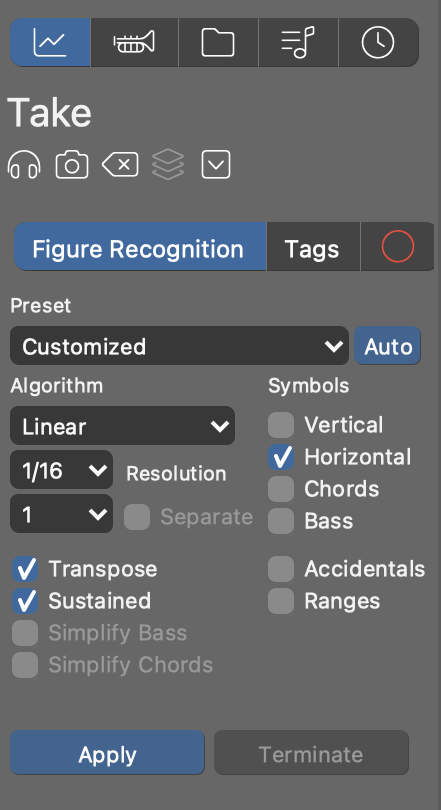Click the backspace clear take icon
Image resolution: width=441 pixels, height=810 pixels.
tap(120, 165)
